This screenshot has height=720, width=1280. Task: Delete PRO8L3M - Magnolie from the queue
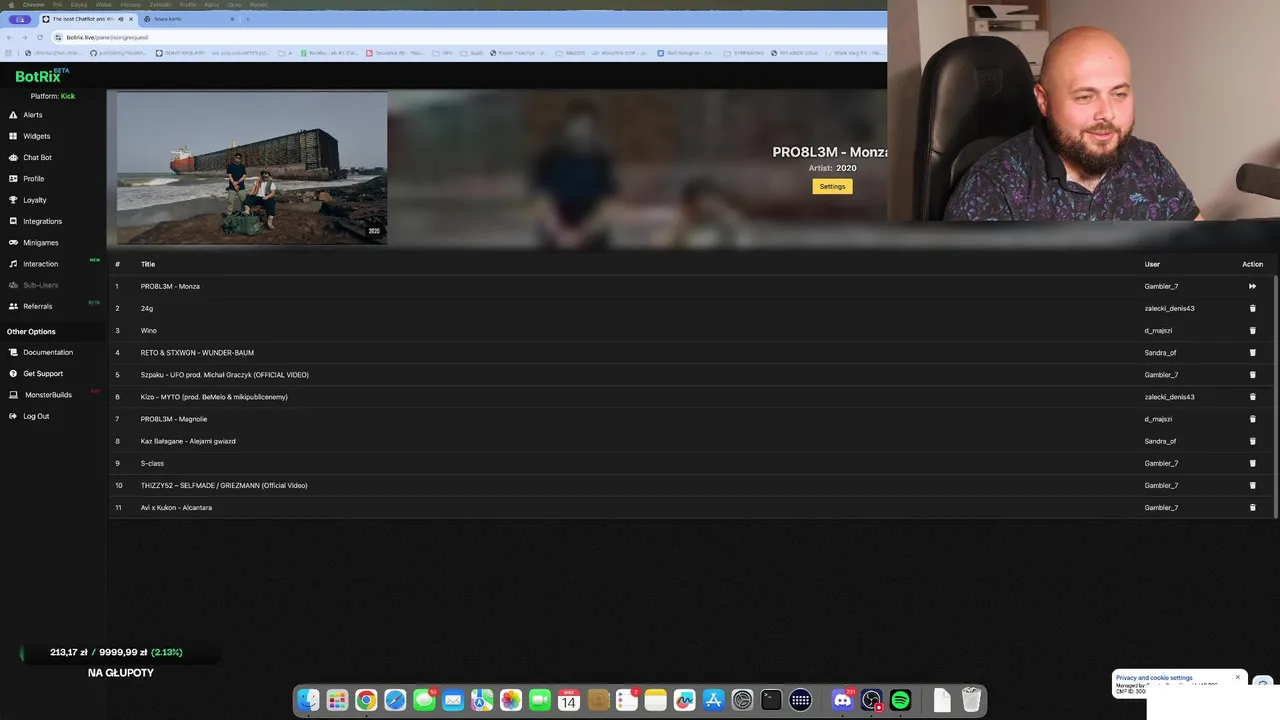pyautogui.click(x=1252, y=419)
